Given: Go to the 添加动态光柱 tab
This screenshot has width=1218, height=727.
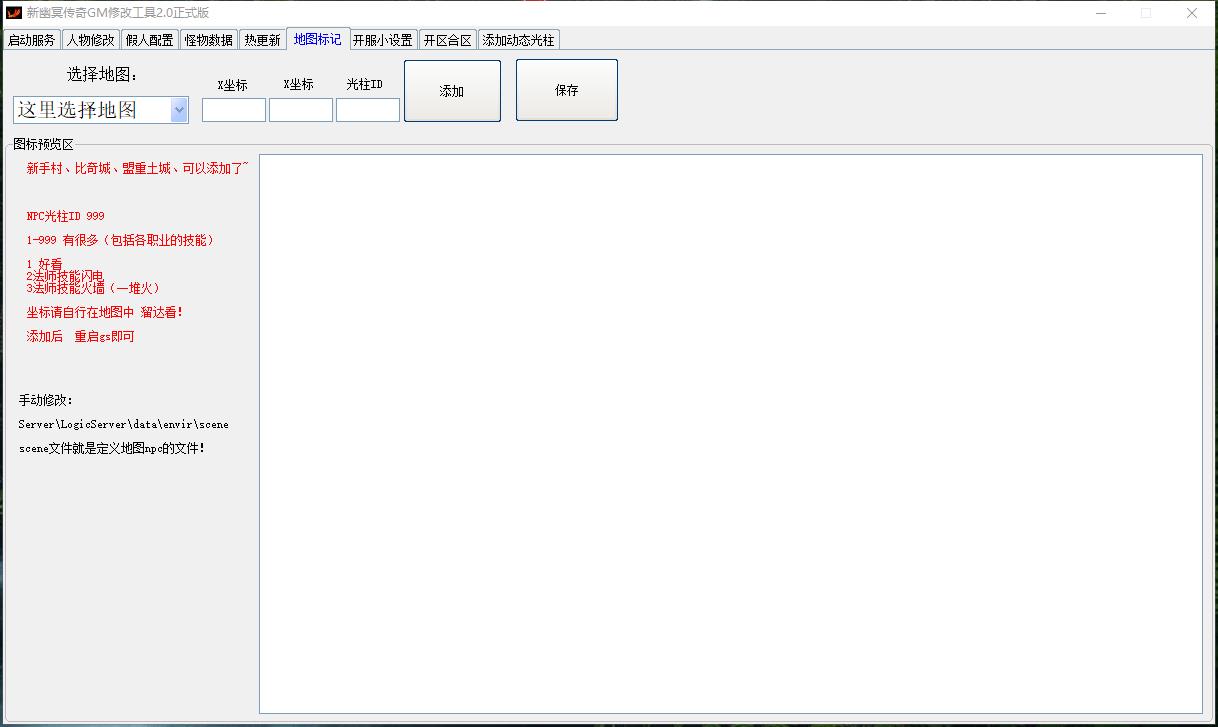Looking at the screenshot, I should [x=518, y=40].
